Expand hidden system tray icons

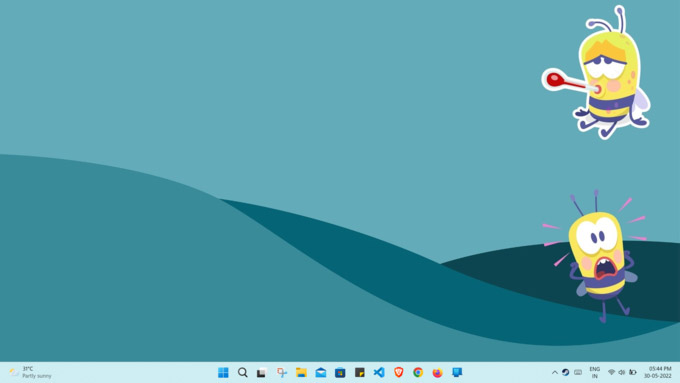[555, 372]
